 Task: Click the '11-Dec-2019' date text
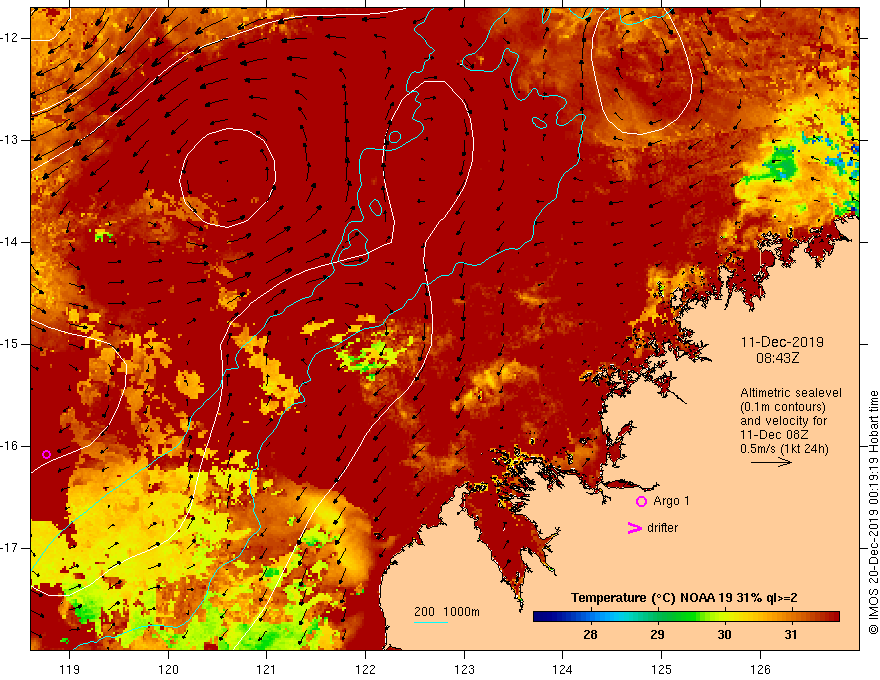pos(782,342)
